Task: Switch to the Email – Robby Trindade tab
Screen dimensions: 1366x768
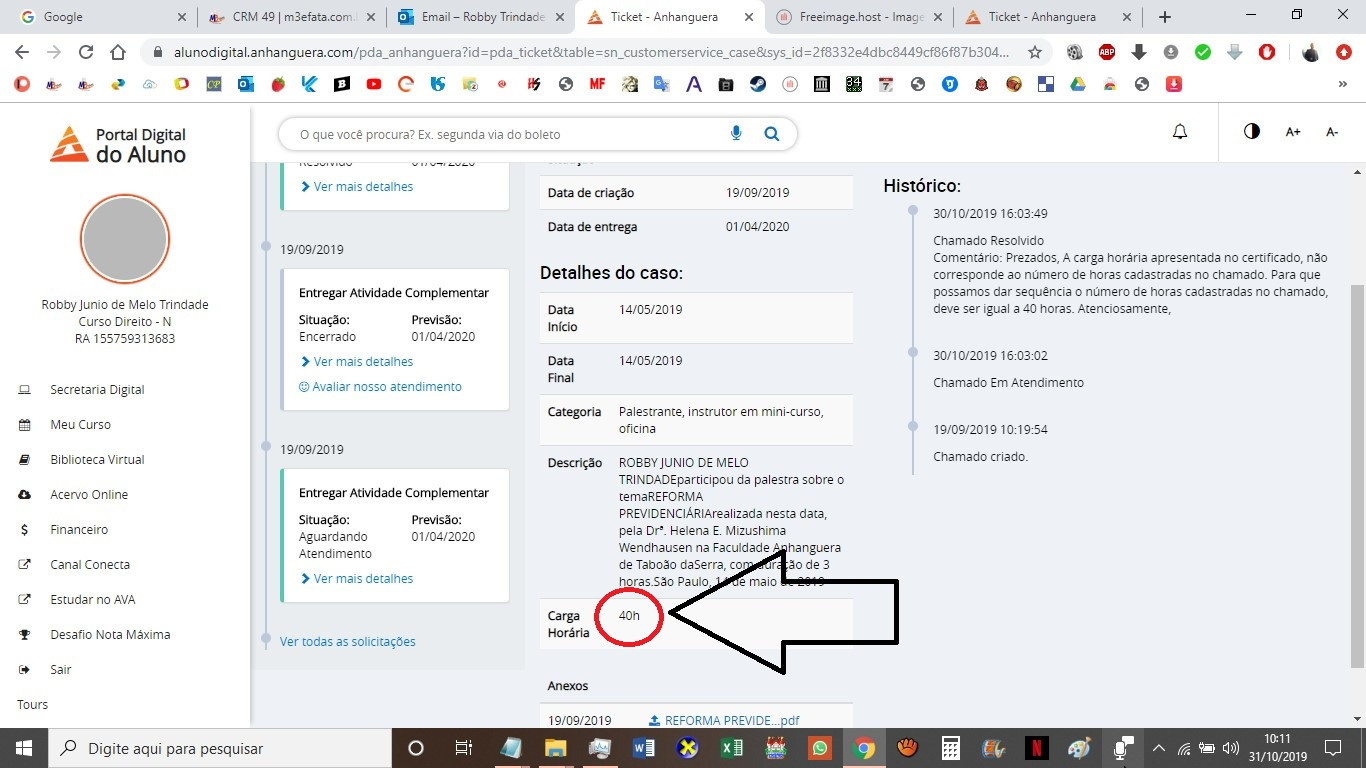Action: click(x=480, y=17)
